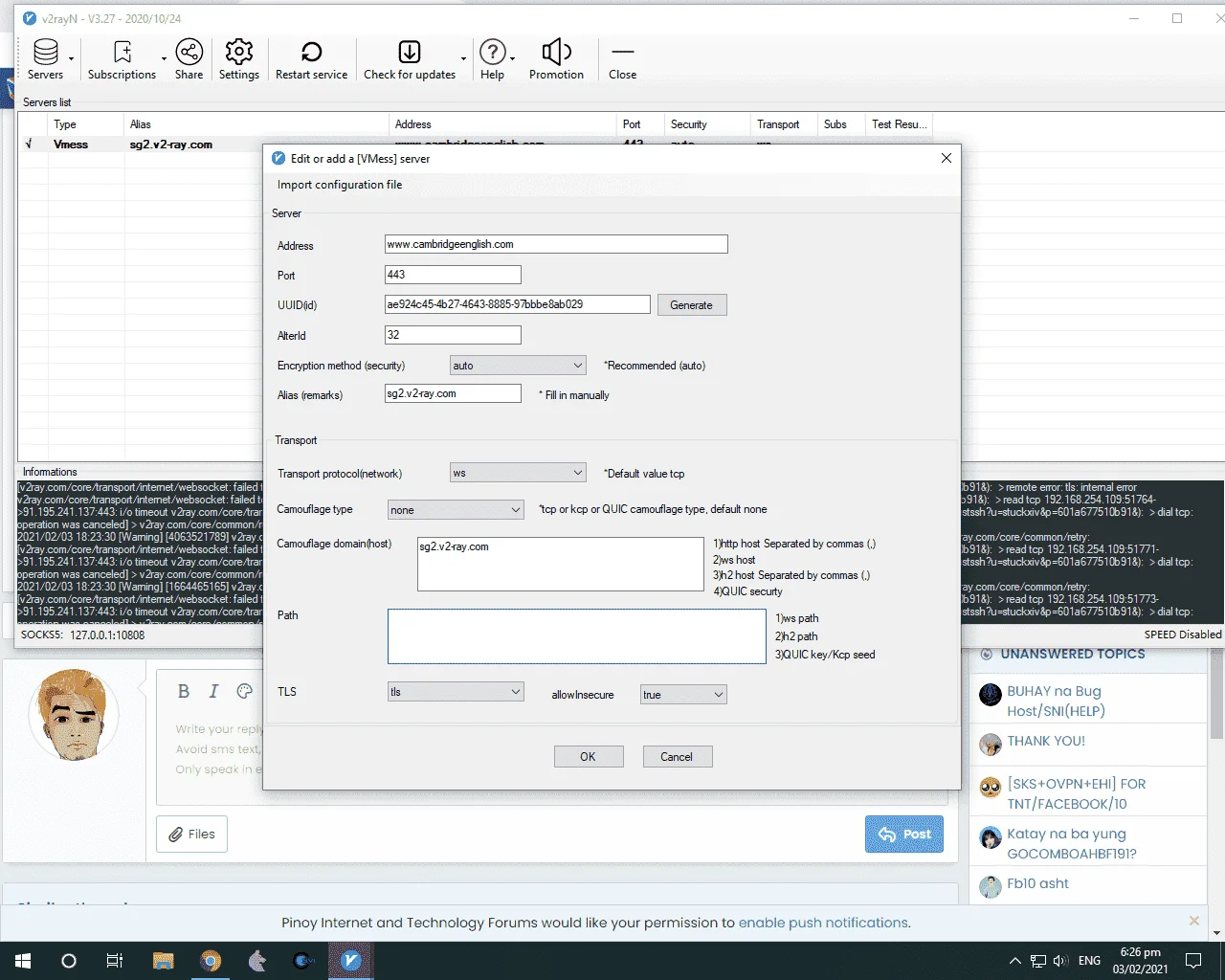Open the THANK YOU! topic link
1225x980 pixels.
[x=1046, y=741]
